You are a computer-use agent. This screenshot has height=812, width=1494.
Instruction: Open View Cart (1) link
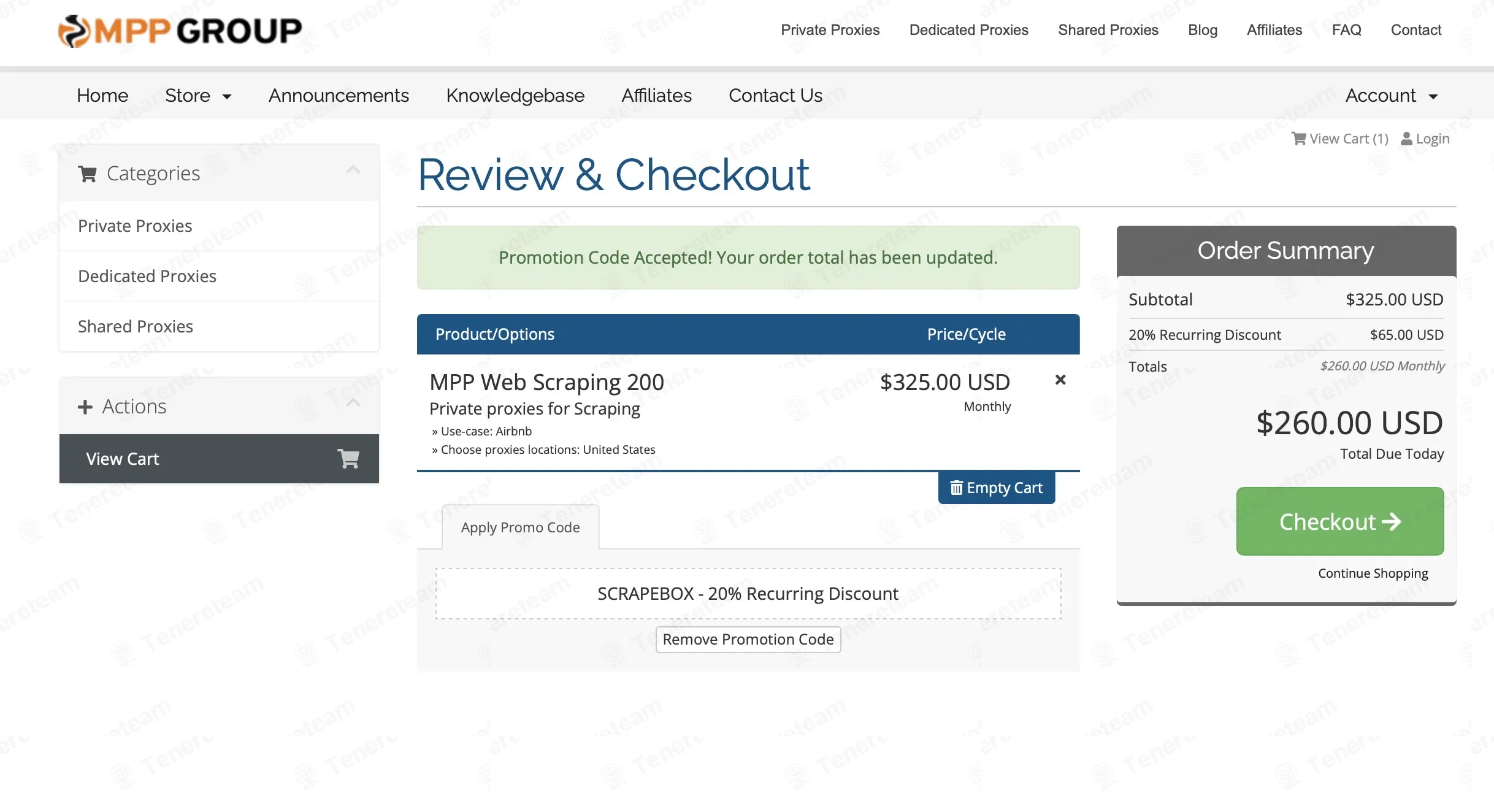1339,139
